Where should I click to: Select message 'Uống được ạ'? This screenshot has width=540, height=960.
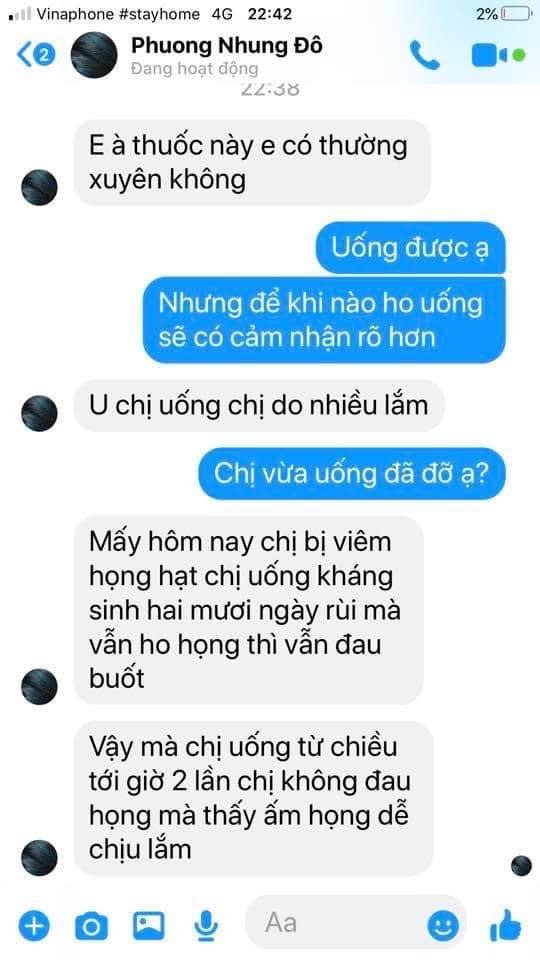[x=411, y=247]
